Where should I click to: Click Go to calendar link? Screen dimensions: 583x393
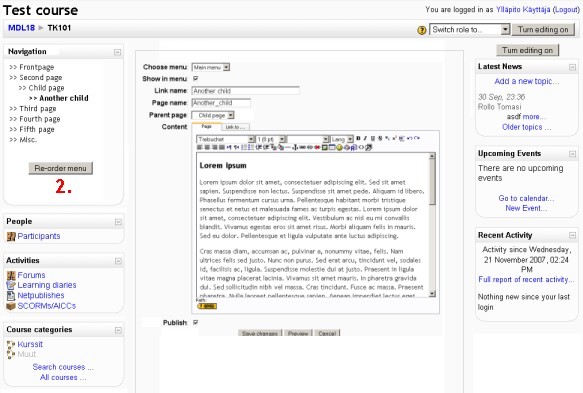[x=526, y=198]
